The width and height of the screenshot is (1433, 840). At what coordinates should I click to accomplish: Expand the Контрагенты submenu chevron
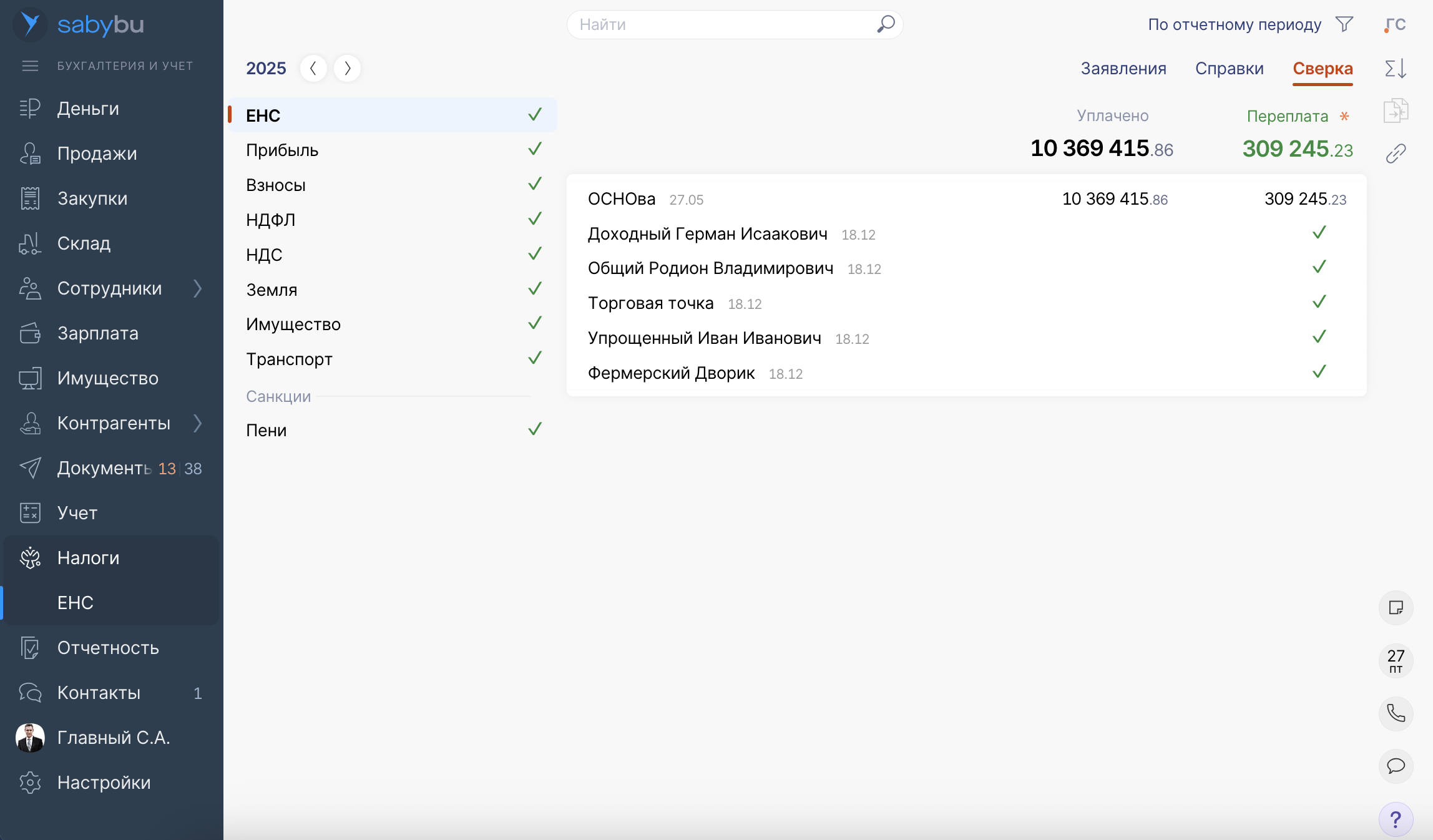(x=198, y=423)
